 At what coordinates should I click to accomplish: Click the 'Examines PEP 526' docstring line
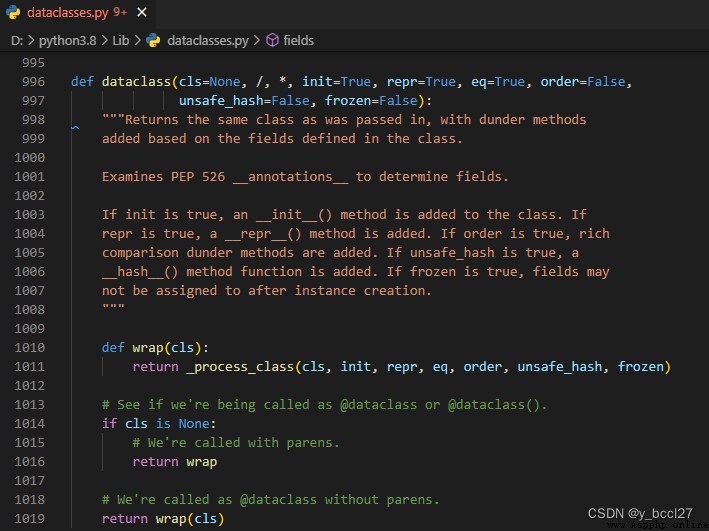pos(305,177)
